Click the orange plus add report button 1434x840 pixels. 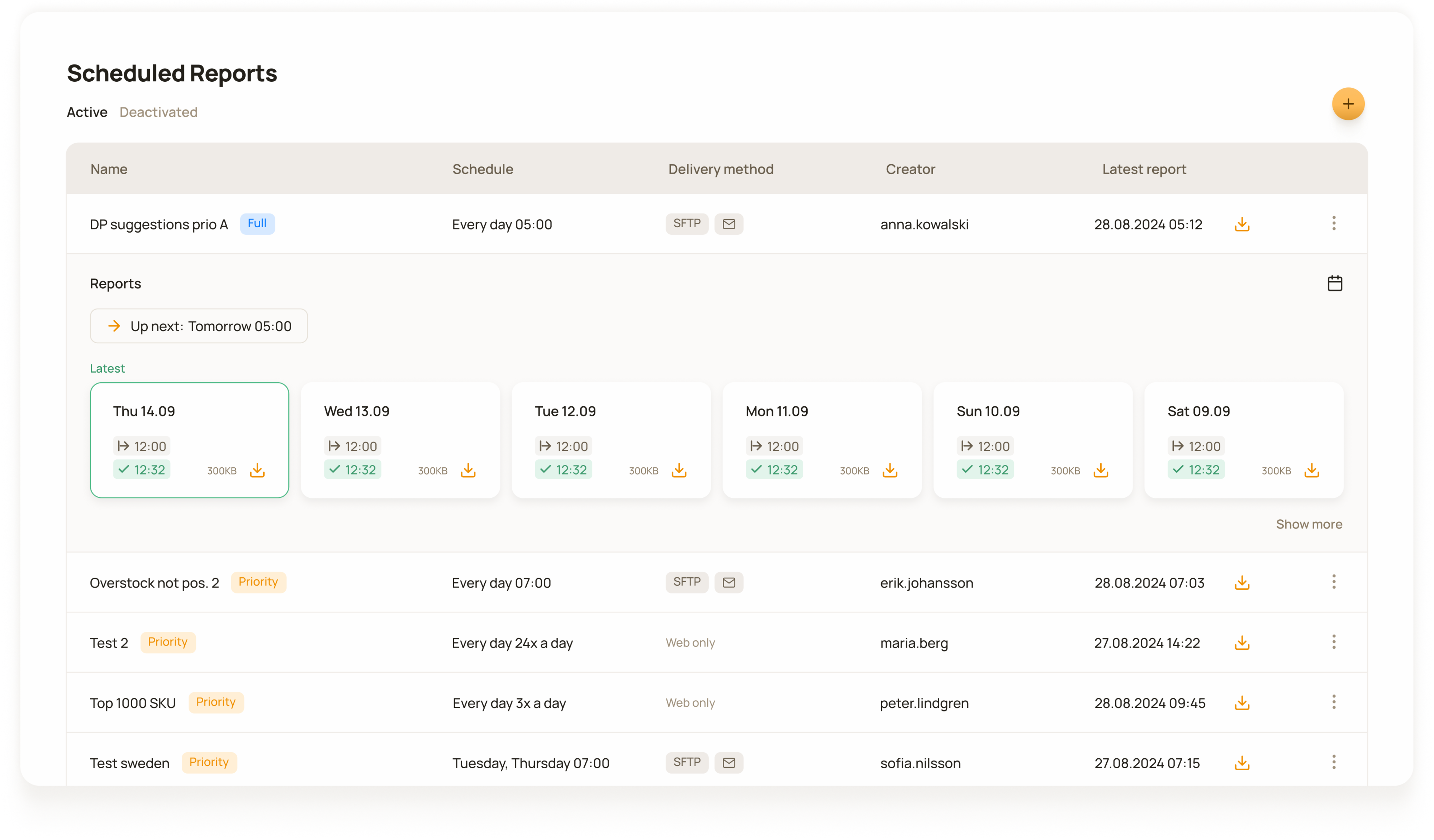(x=1348, y=104)
